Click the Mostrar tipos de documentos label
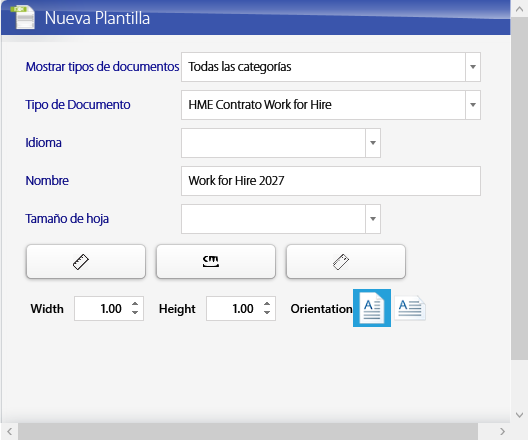This screenshot has height=440, width=528. [102, 67]
